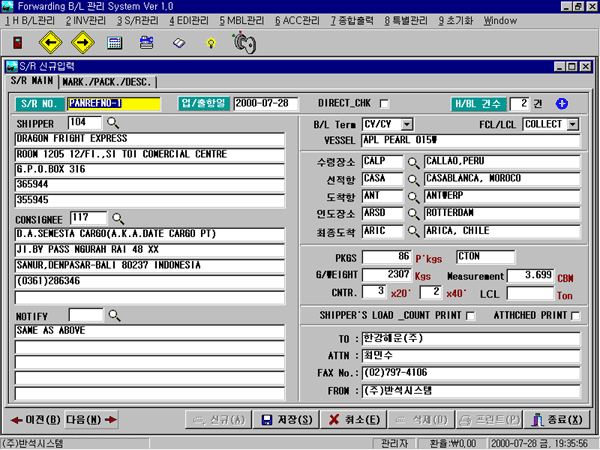Toggle the DIRECT_CHK checkbox
The width and height of the screenshot is (600, 450).
384,104
